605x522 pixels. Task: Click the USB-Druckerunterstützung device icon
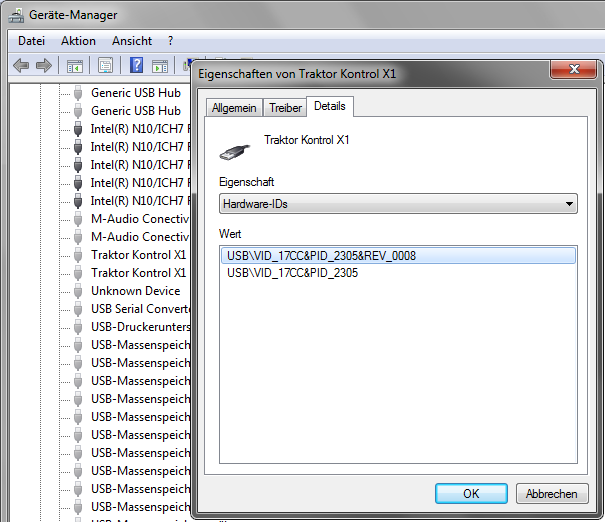pyautogui.click(x=78, y=327)
